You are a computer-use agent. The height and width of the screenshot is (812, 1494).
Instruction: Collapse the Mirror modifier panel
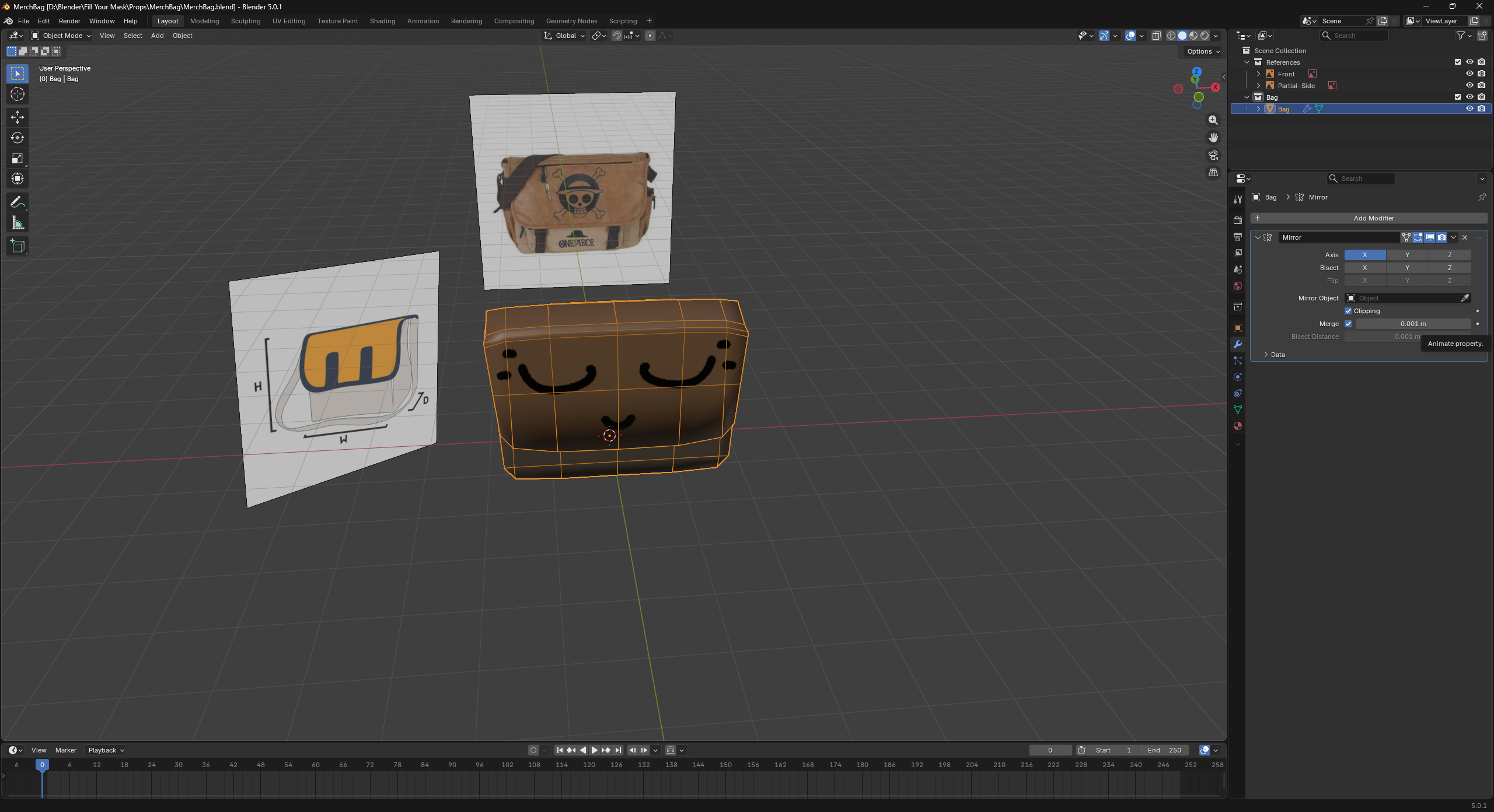coord(1258,237)
